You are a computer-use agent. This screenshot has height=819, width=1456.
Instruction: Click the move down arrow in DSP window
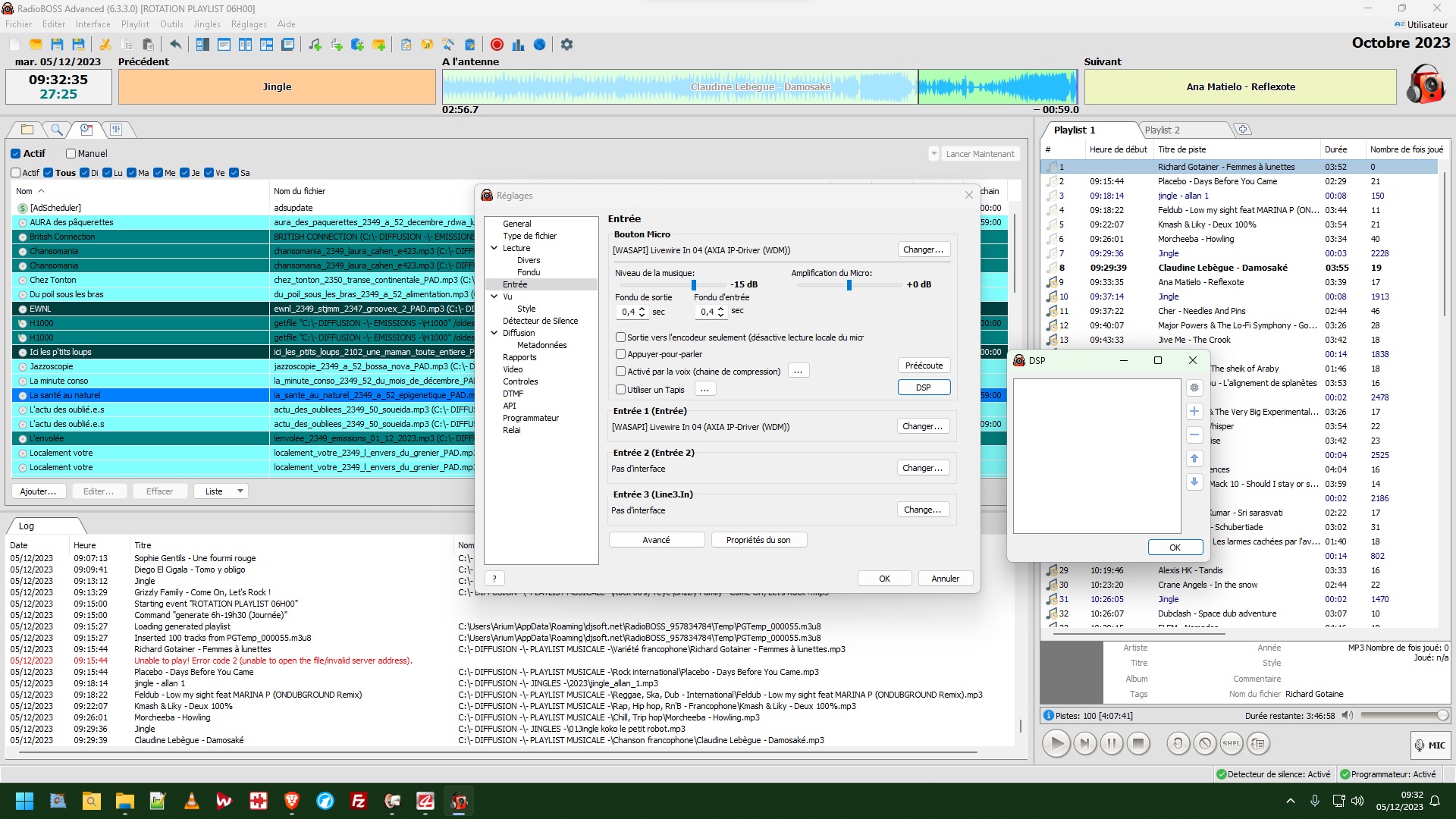[1194, 482]
